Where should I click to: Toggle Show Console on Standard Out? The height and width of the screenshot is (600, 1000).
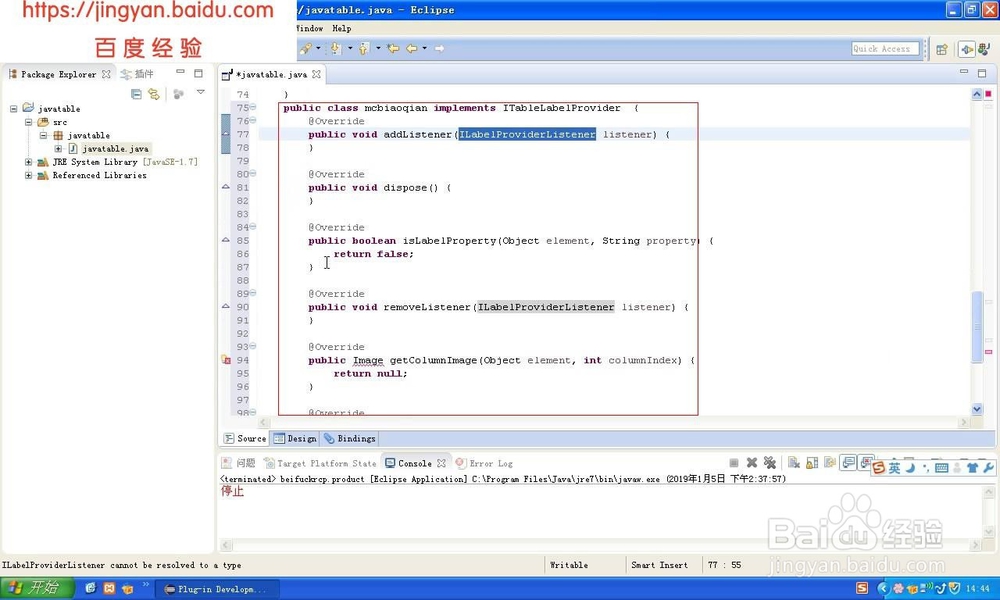click(848, 463)
